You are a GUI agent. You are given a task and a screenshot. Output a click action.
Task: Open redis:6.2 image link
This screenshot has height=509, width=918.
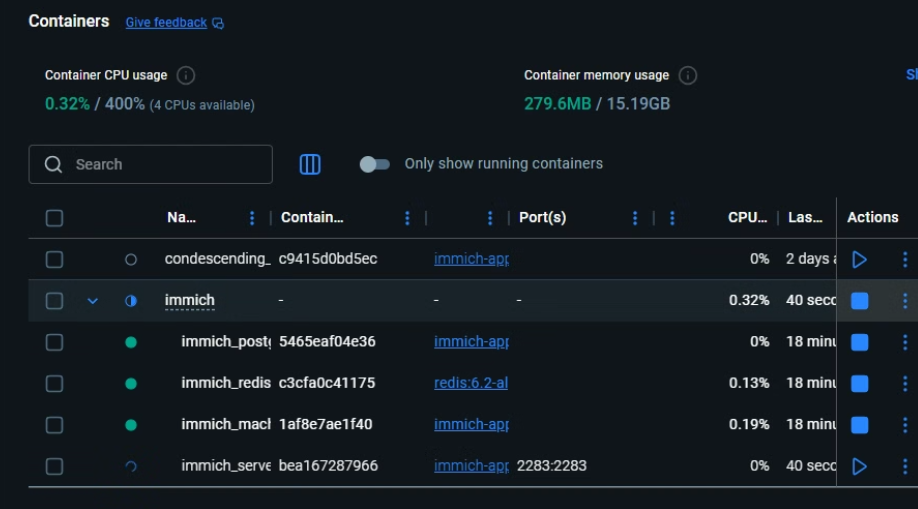tap(471, 384)
